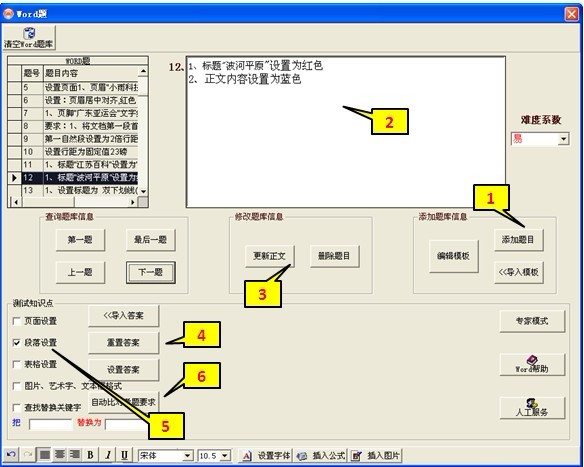Uncheck the 段落设置 checkbox
This screenshot has width=584, height=467.
16,343
